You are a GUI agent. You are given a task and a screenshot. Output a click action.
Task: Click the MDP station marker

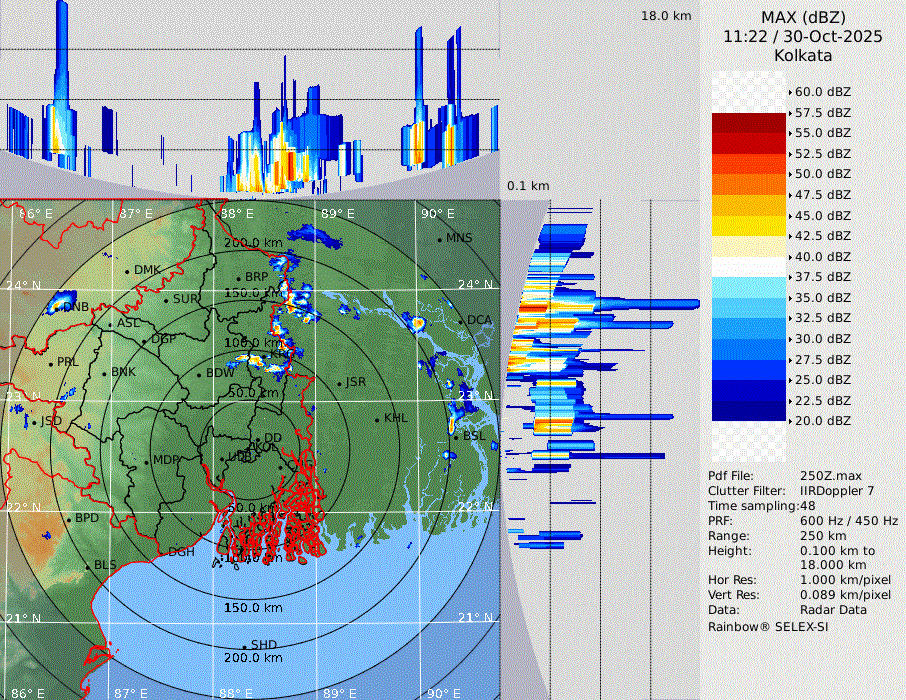click(x=146, y=460)
